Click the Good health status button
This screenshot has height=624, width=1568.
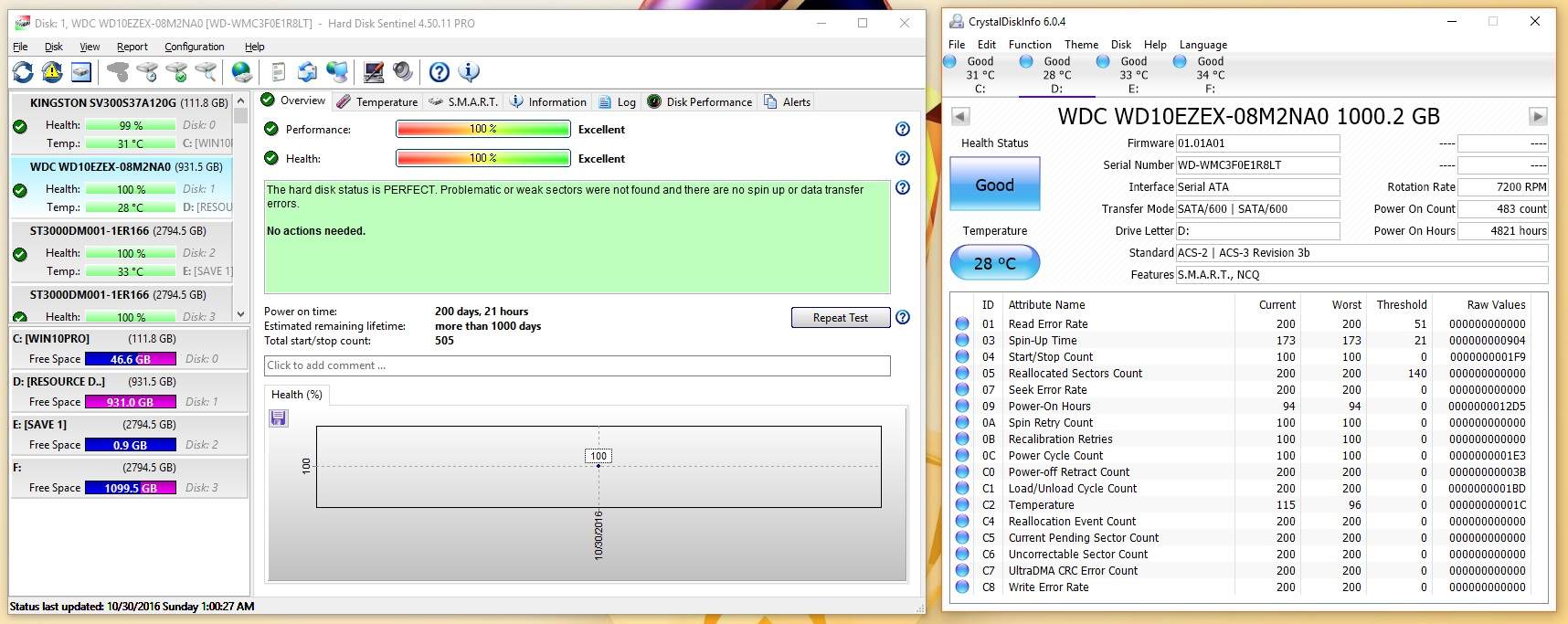click(x=994, y=185)
